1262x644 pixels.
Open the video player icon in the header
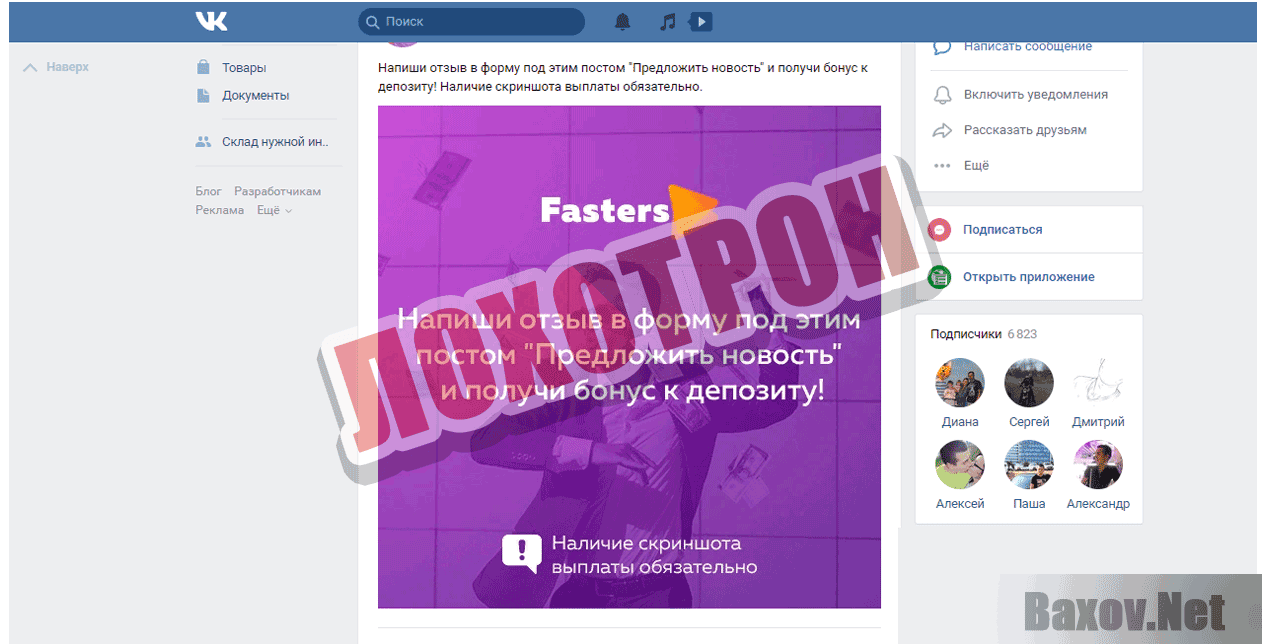point(700,21)
